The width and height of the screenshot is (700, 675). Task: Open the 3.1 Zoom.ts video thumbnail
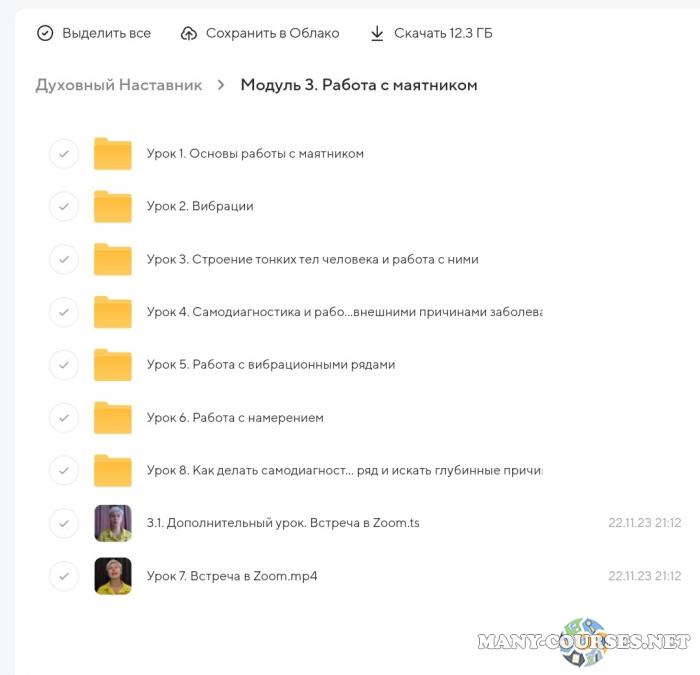coord(113,523)
